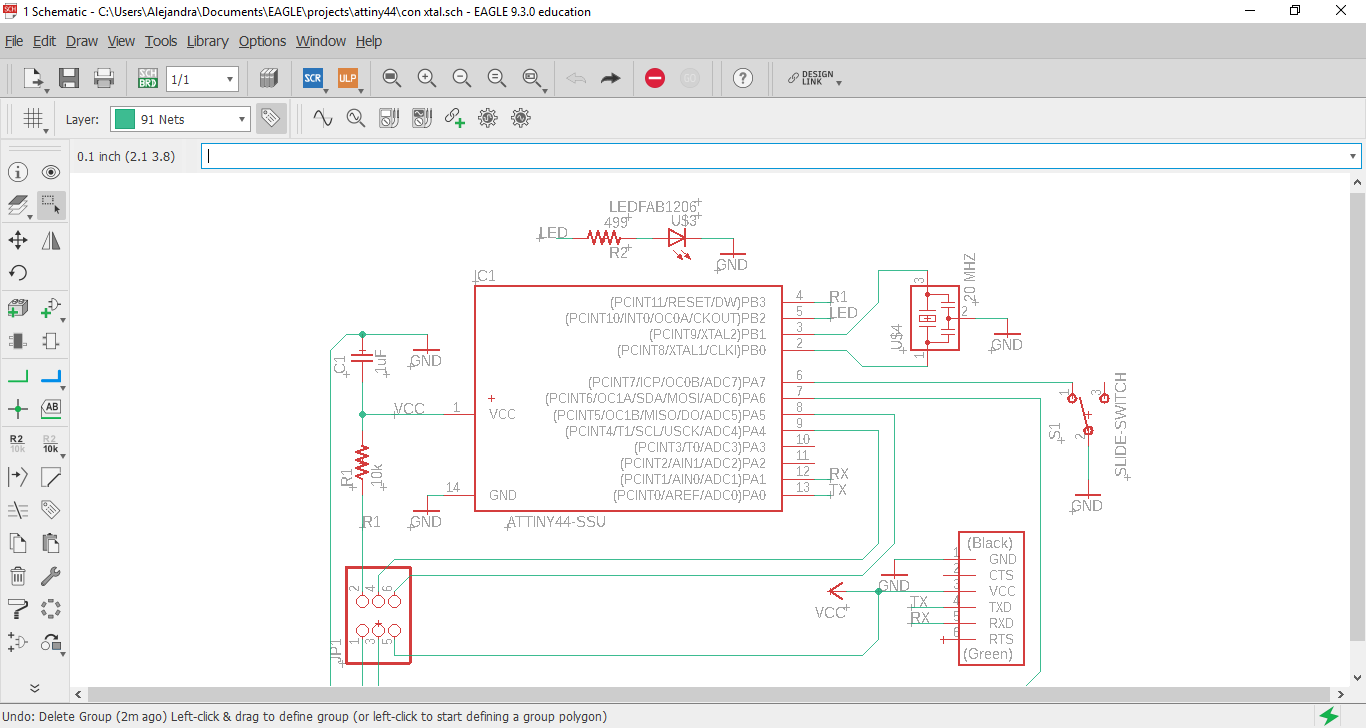The height and width of the screenshot is (728, 1366).
Task: Click the Design Link button
Action: coord(814,78)
